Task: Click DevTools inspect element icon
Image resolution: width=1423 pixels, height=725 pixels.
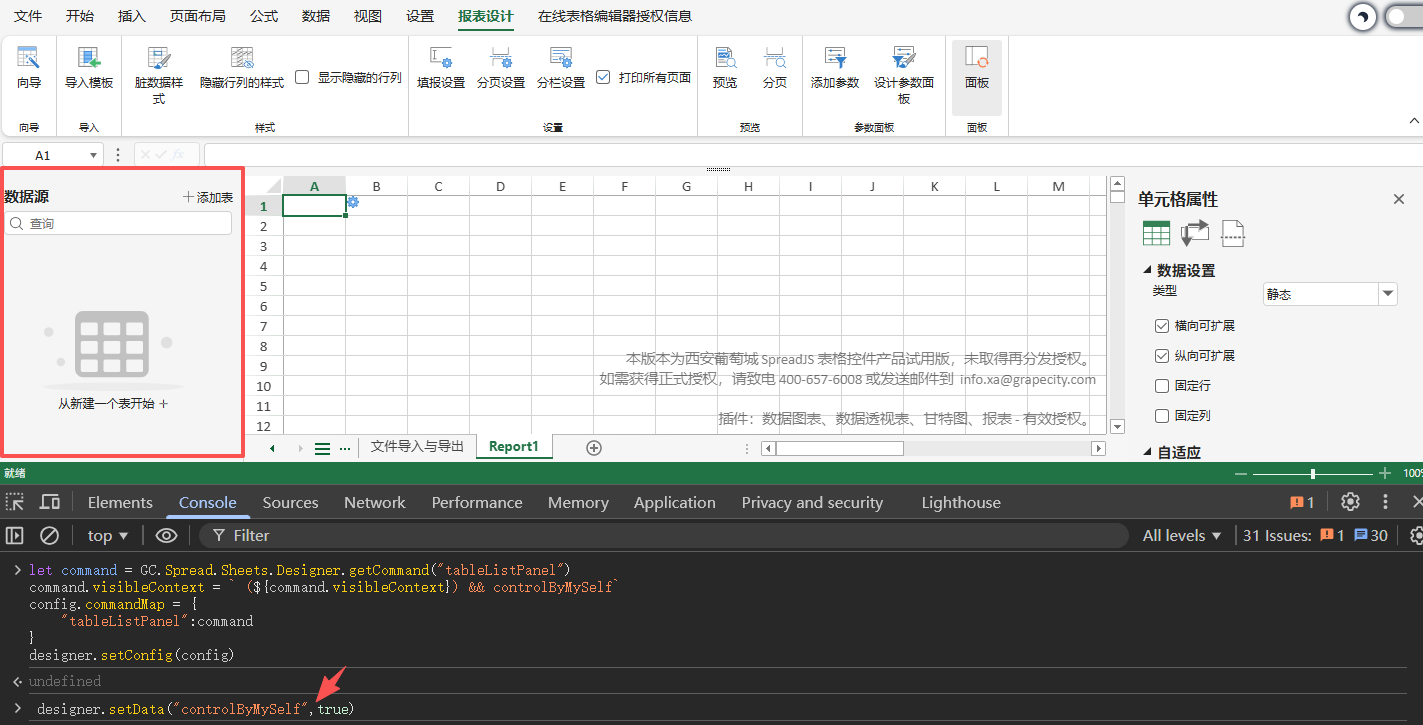Action: [x=14, y=502]
